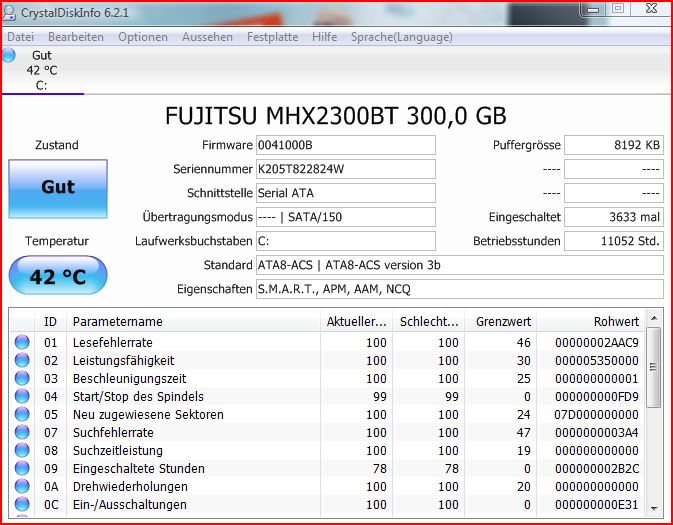Click the Eigenschaften field S.M.A.R.T., APM, AAM, NCQ
The height and width of the screenshot is (525, 673).
coord(460,289)
